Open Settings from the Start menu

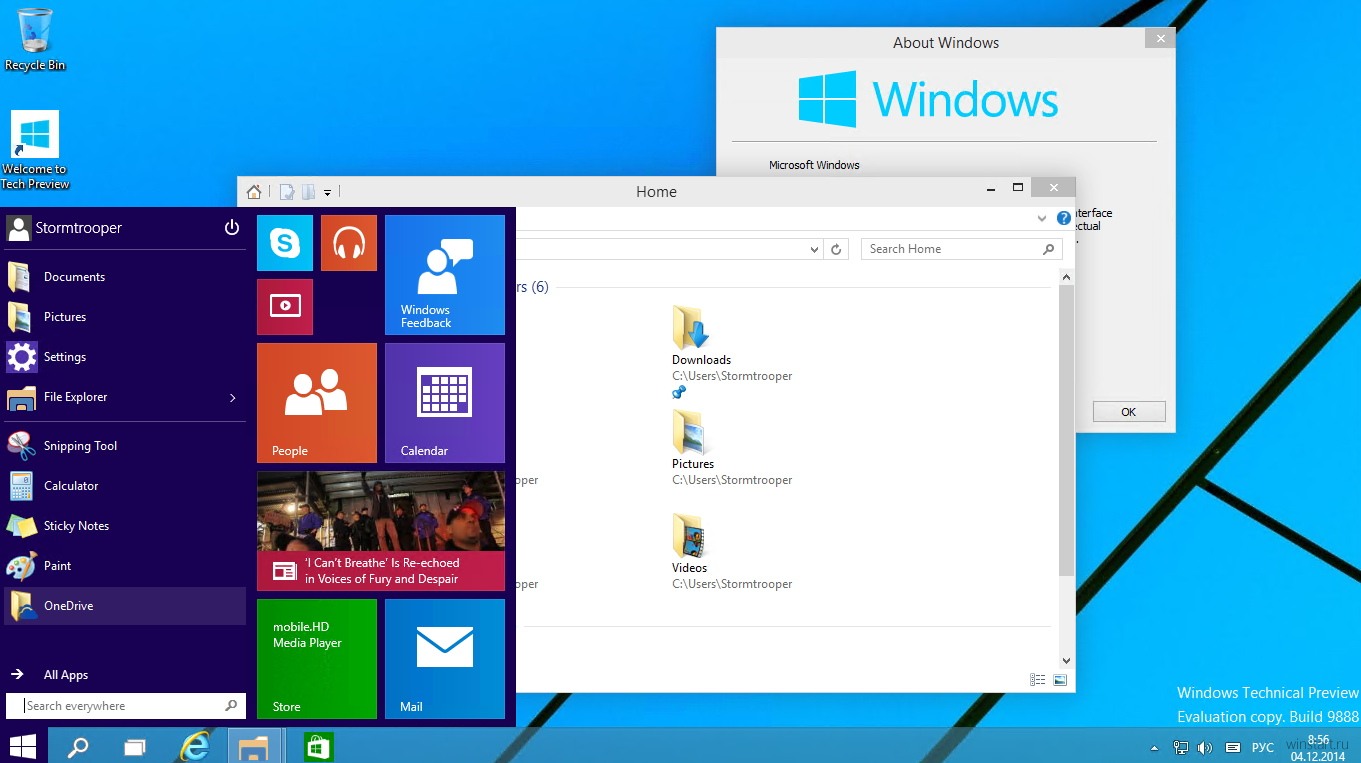coord(125,357)
